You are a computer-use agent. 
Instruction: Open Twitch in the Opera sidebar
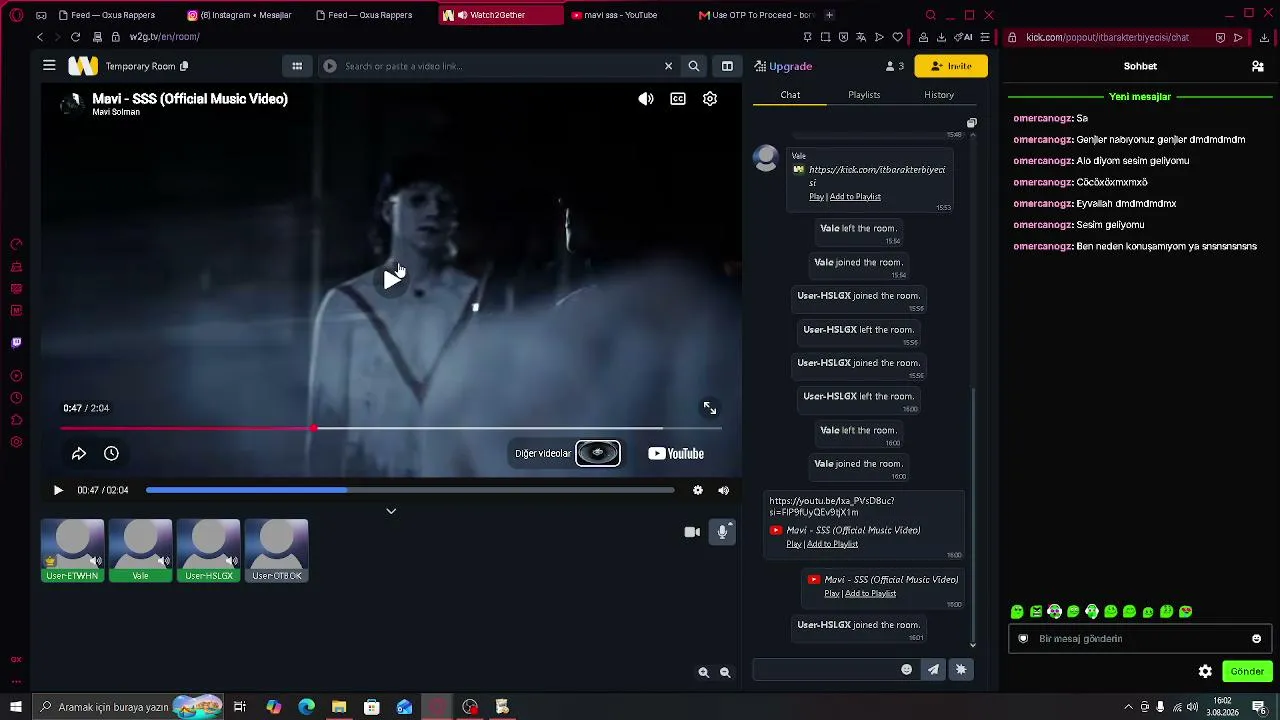tap(16, 343)
